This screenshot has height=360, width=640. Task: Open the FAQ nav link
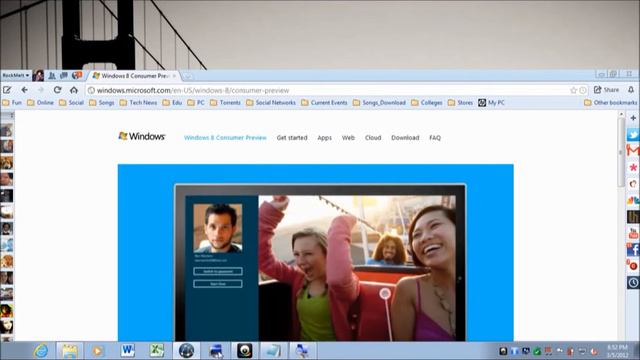point(435,138)
